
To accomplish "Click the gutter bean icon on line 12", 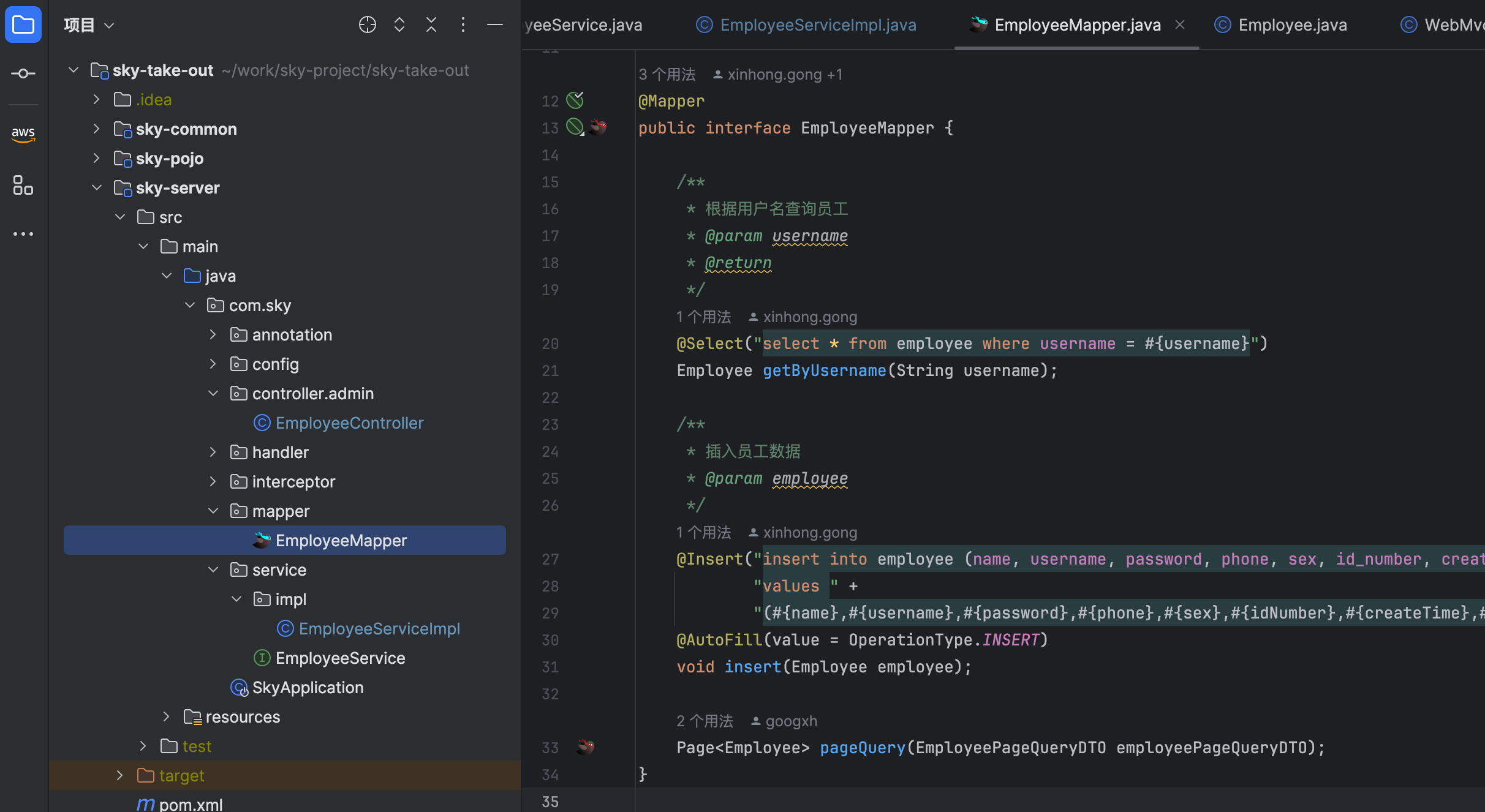I will (x=575, y=100).
